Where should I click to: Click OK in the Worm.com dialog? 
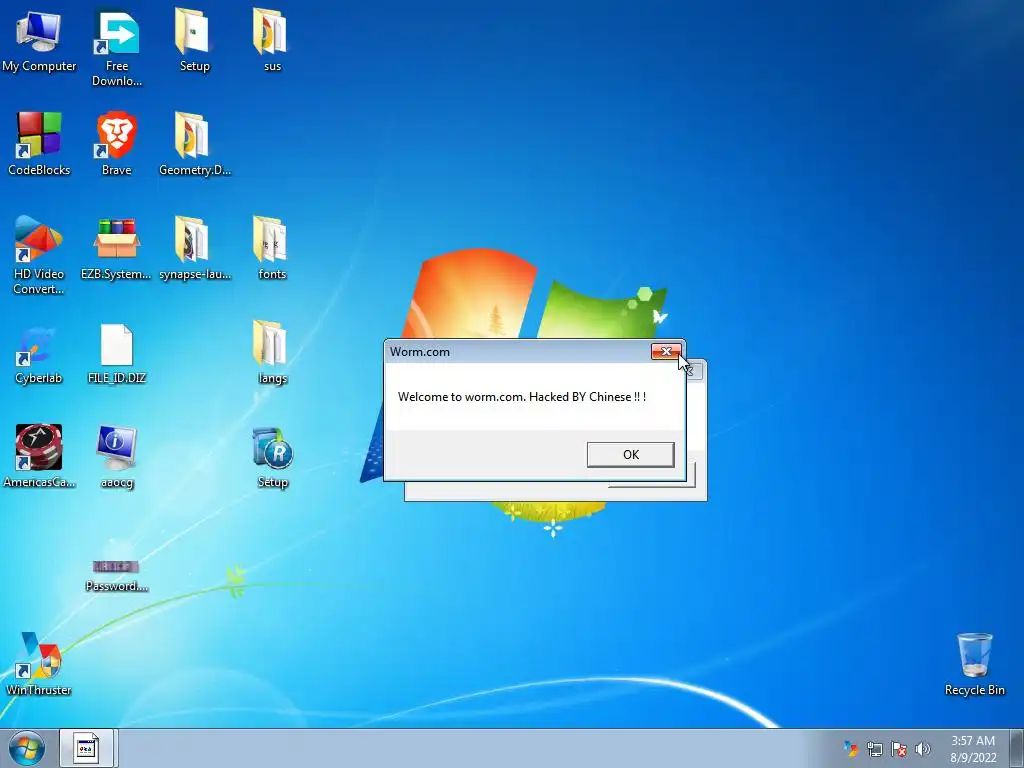630,455
